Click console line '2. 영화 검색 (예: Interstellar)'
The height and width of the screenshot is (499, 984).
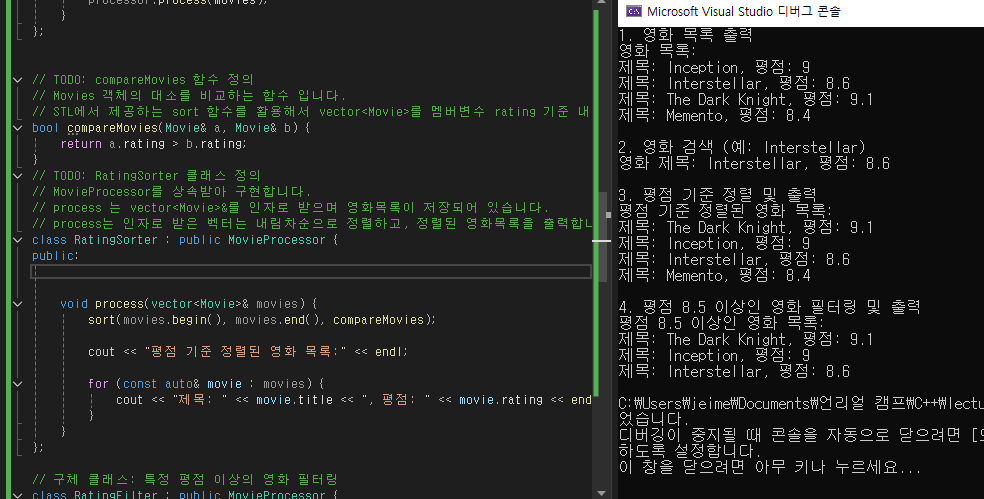[742, 148]
